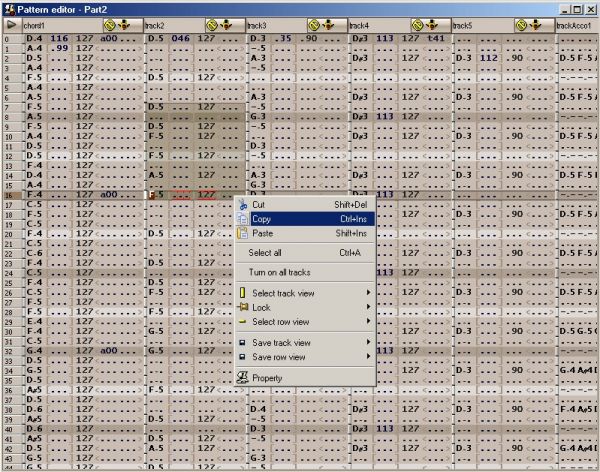600x472 pixels.
Task: Choose Select all from the context menu
Action: [x=265, y=253]
